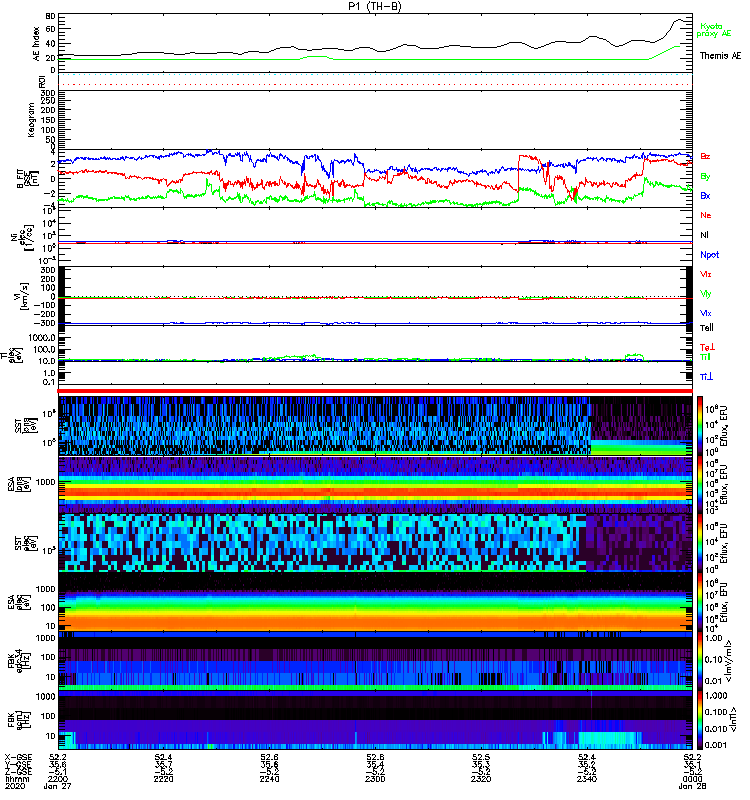Click the 2220 time tick label

[164, 779]
